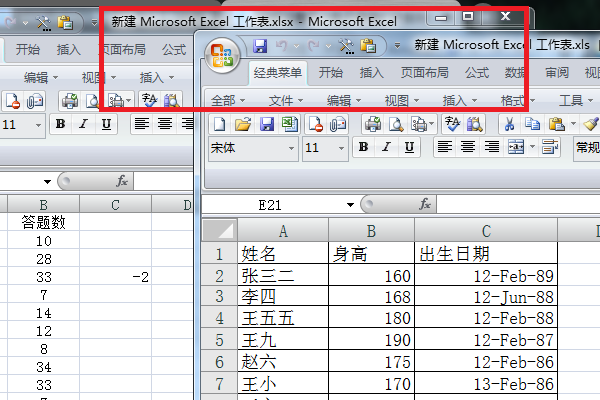Open file using the folder icon
Viewport: 600px width, 400px height.
(243, 124)
